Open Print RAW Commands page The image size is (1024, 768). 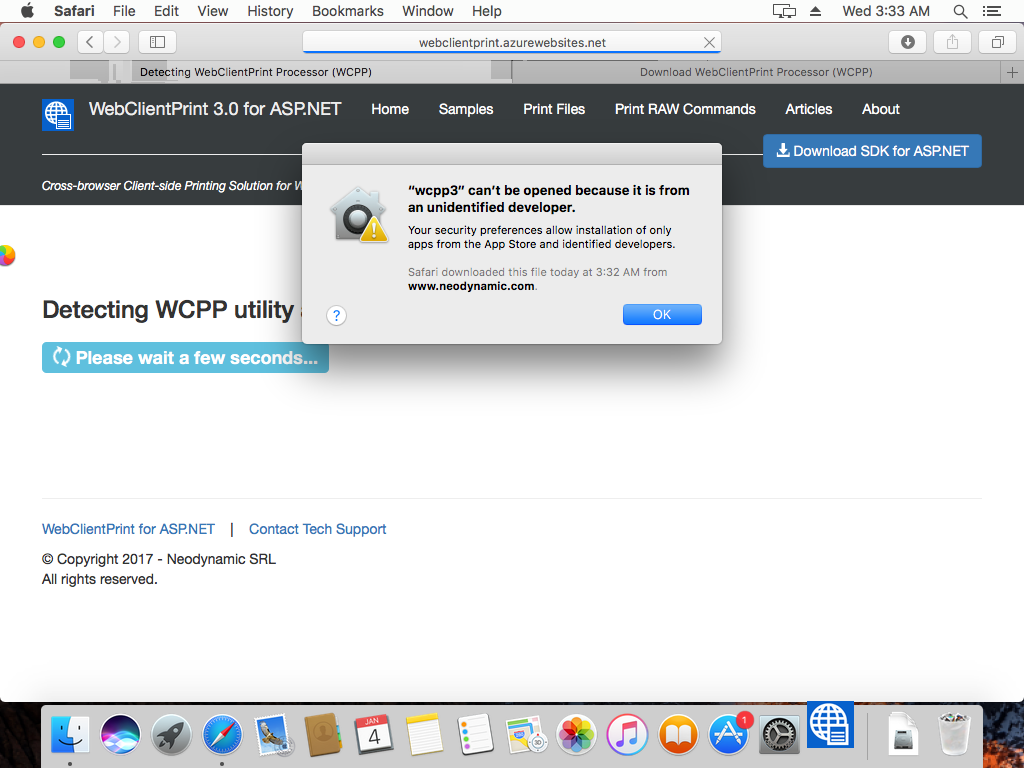pos(685,109)
